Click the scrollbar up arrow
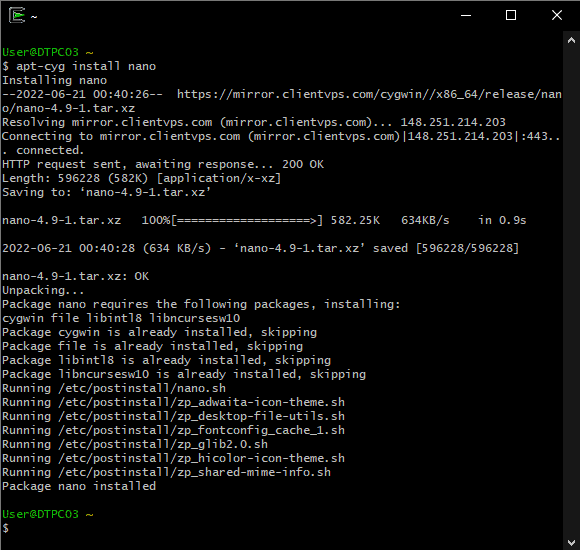This screenshot has width=580, height=550. [x=571, y=40]
